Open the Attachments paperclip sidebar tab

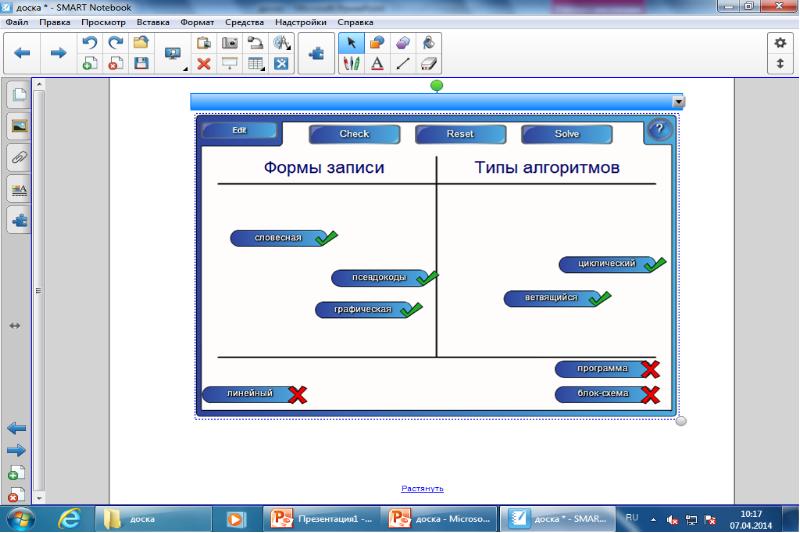(x=18, y=157)
